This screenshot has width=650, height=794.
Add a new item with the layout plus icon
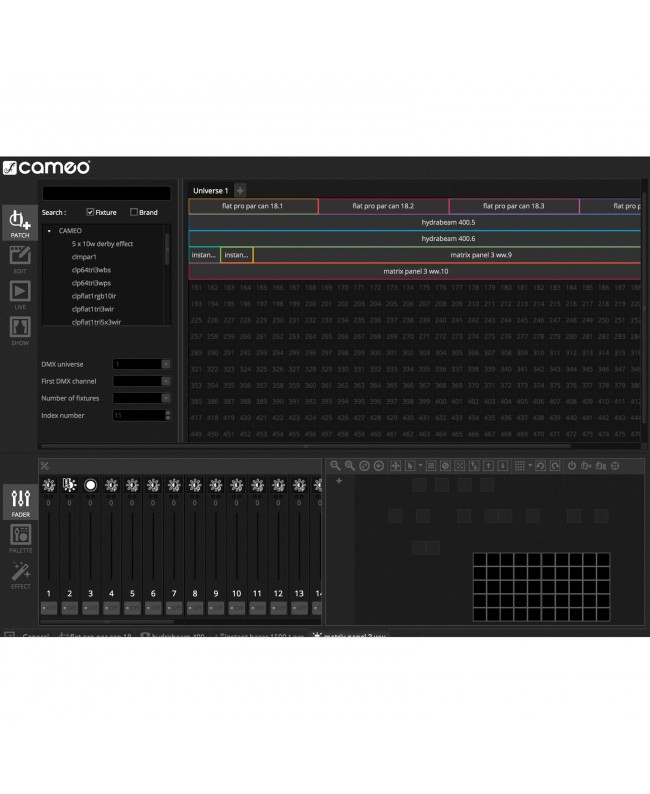tap(339, 481)
